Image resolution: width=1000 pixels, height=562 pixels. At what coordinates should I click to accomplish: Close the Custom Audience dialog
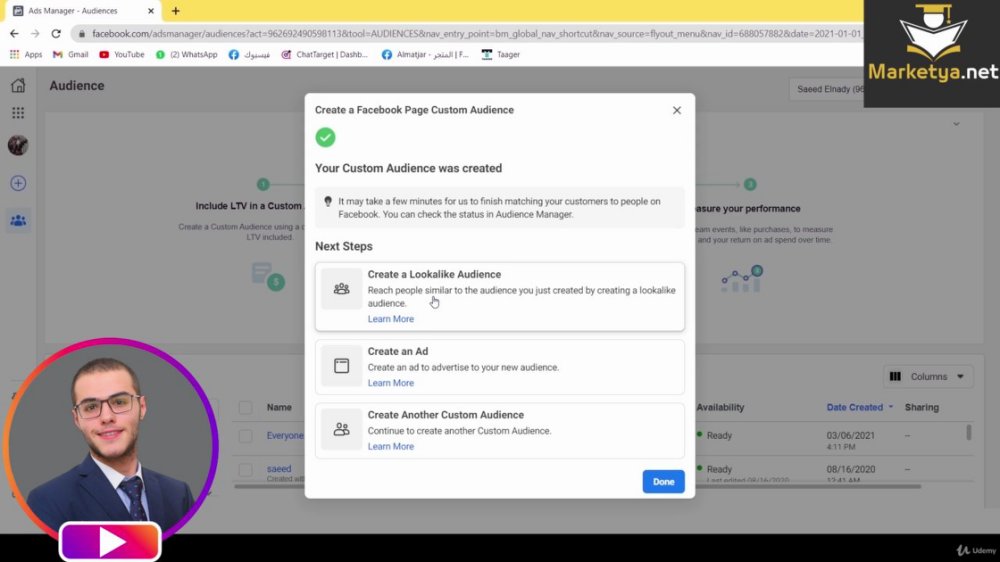pyautogui.click(x=677, y=110)
